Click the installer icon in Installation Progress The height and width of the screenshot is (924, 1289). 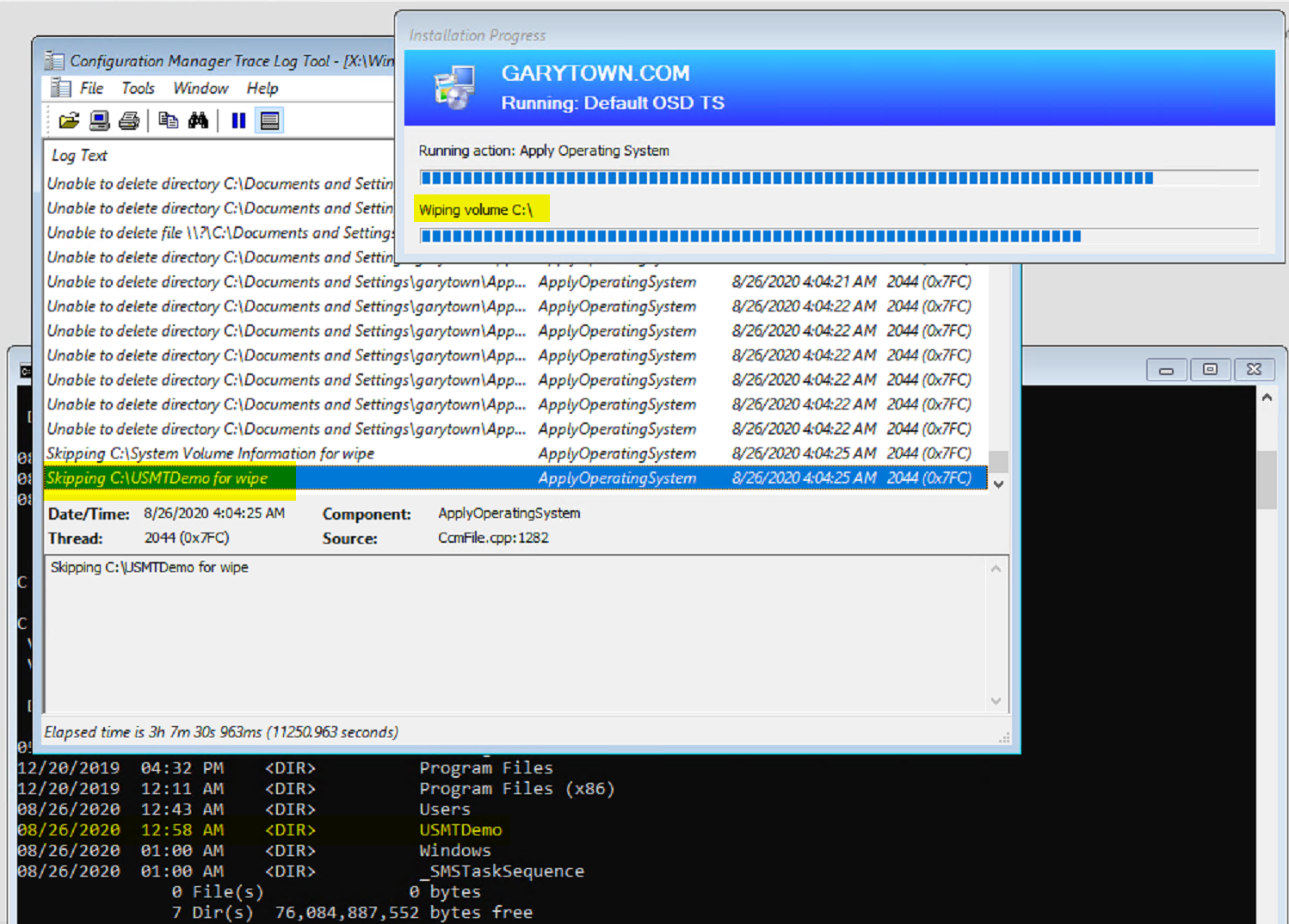pyautogui.click(x=454, y=88)
